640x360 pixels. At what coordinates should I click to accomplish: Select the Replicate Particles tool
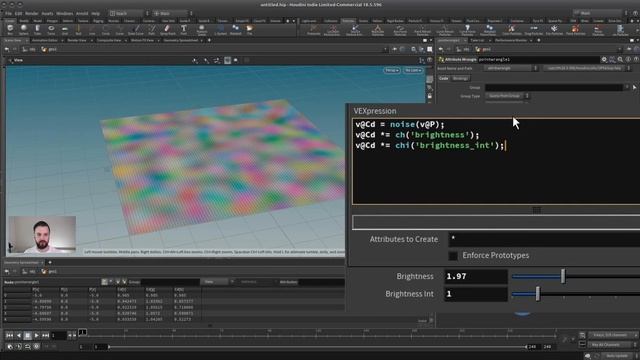tap(378, 30)
